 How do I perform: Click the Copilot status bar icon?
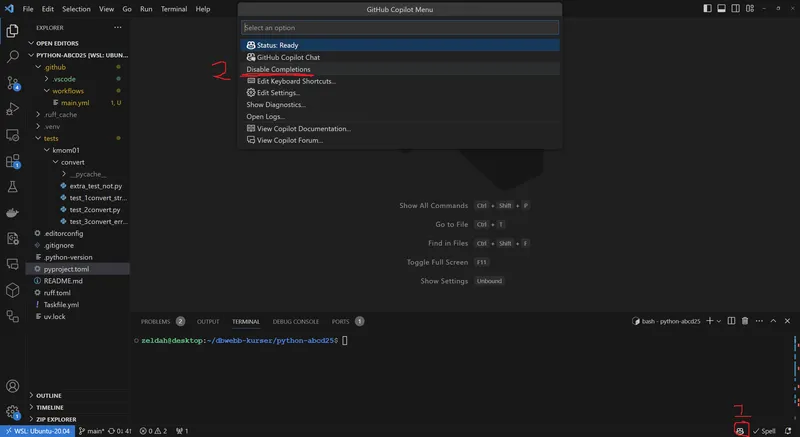739,430
